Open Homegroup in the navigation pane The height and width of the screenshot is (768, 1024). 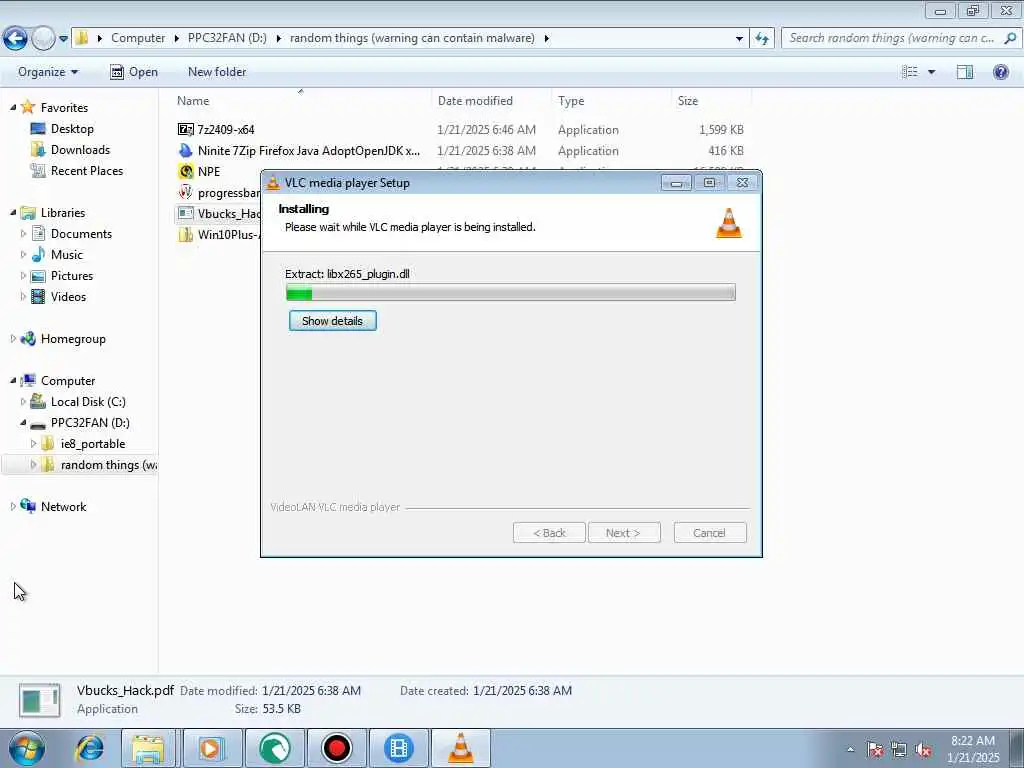[73, 338]
